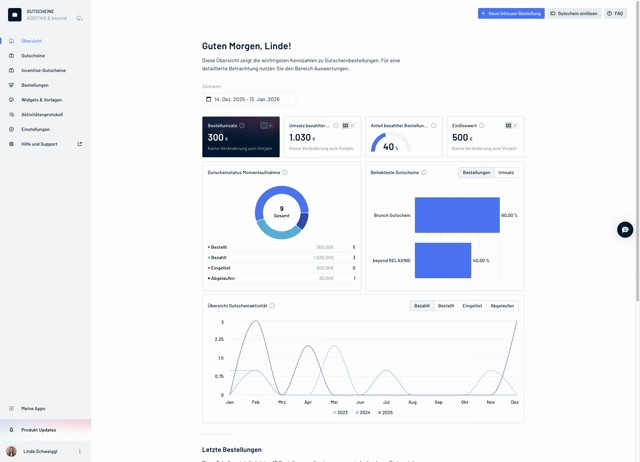
Task: Click Neue Inhouse-Bestellung button
Action: pos(511,14)
